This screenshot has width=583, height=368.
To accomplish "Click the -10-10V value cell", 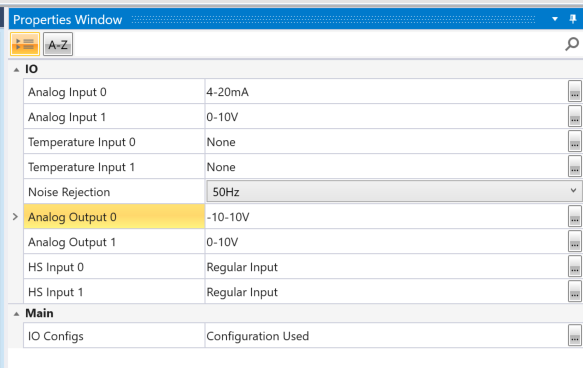I will coord(386,217).
